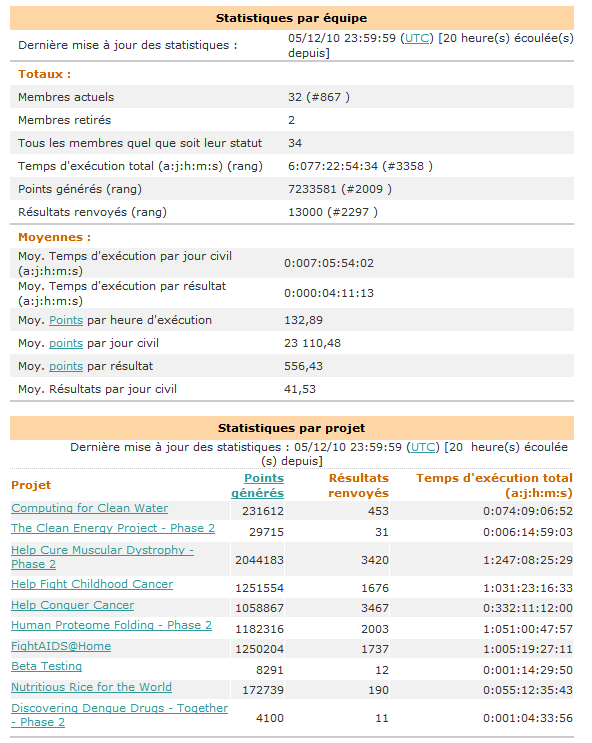Open the Computing for Clean Water project link
Viewport: 592px width, 743px height.
coord(90,508)
